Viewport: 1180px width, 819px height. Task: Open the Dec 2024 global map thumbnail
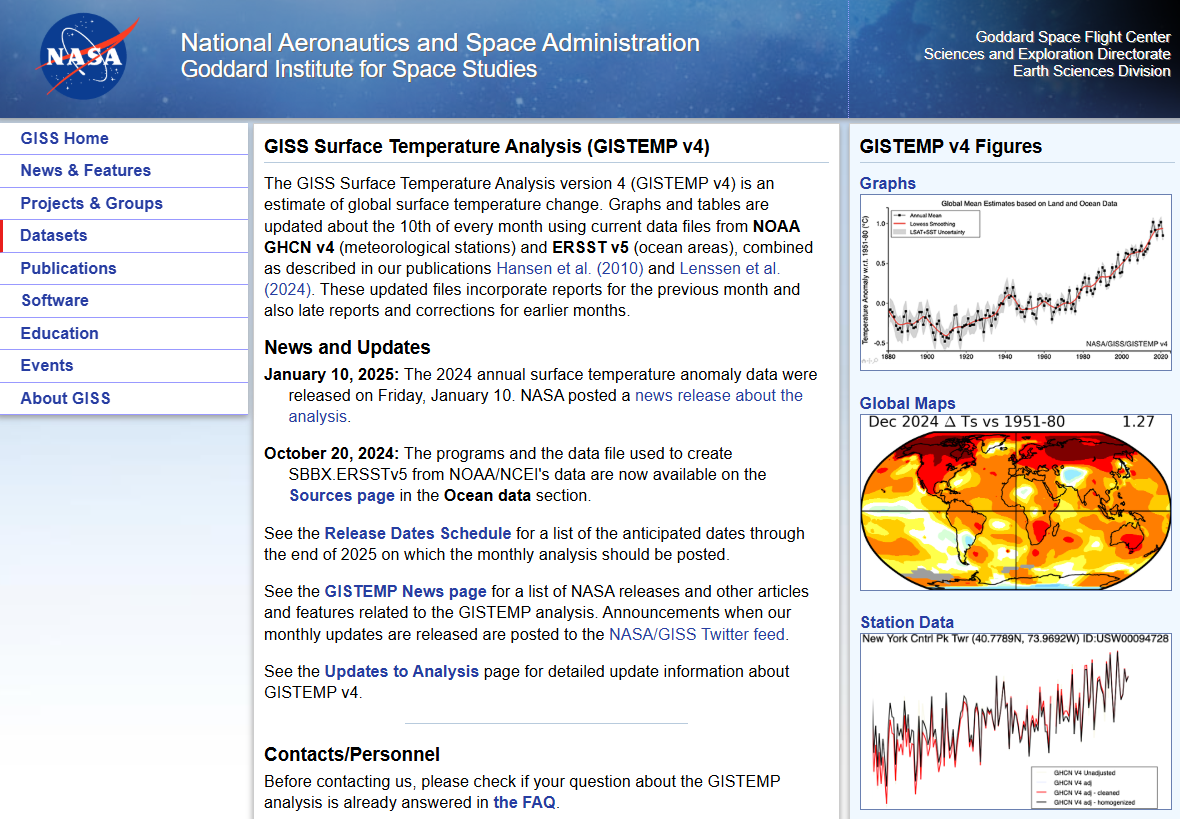click(1016, 502)
